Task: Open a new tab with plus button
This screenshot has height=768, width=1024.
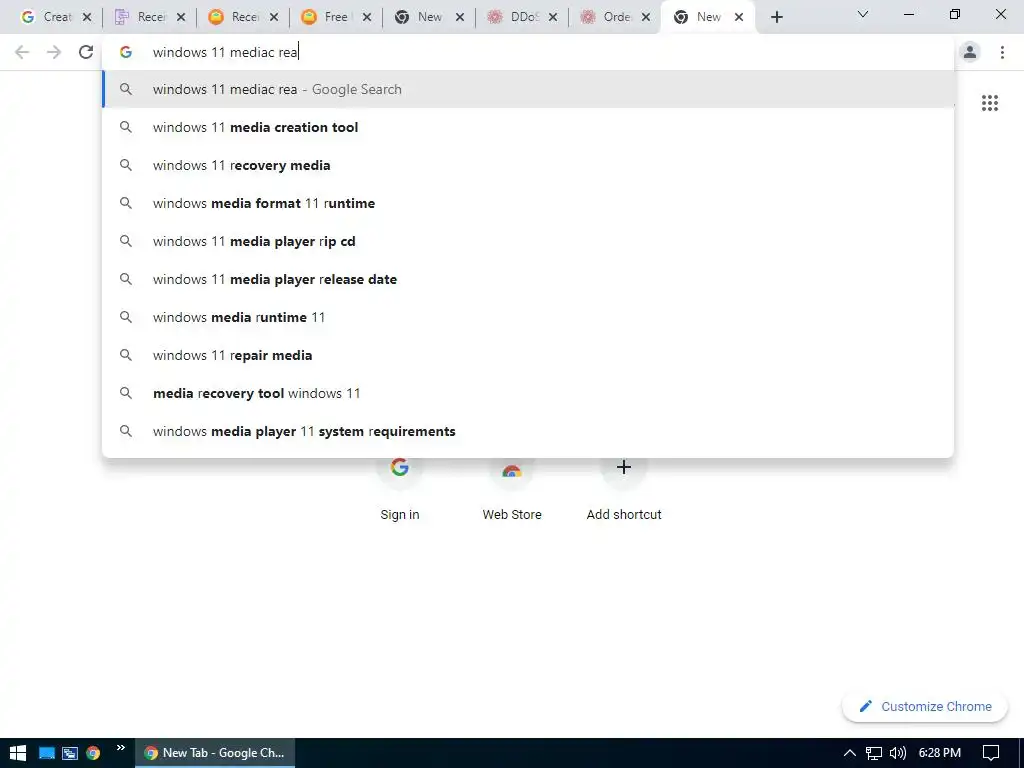Action: click(x=776, y=17)
